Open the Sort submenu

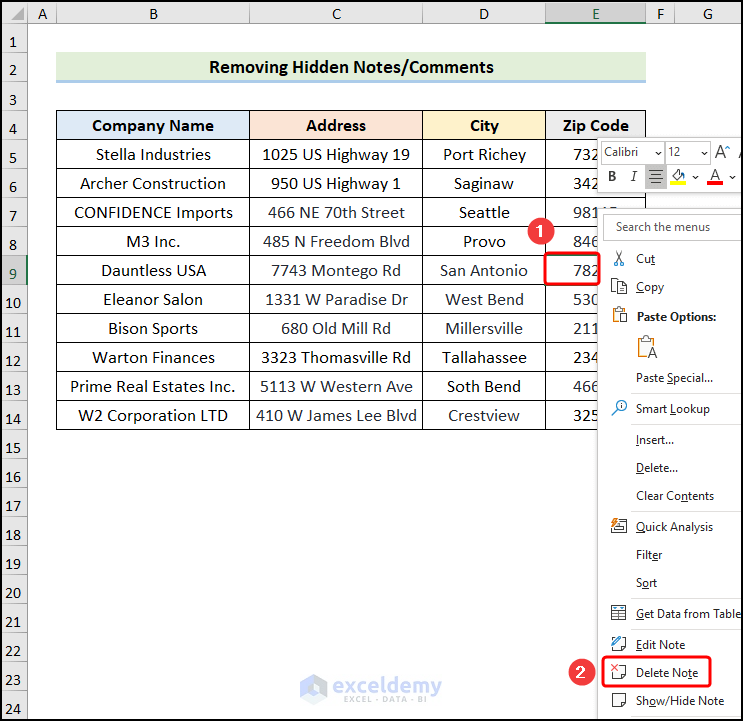[646, 582]
